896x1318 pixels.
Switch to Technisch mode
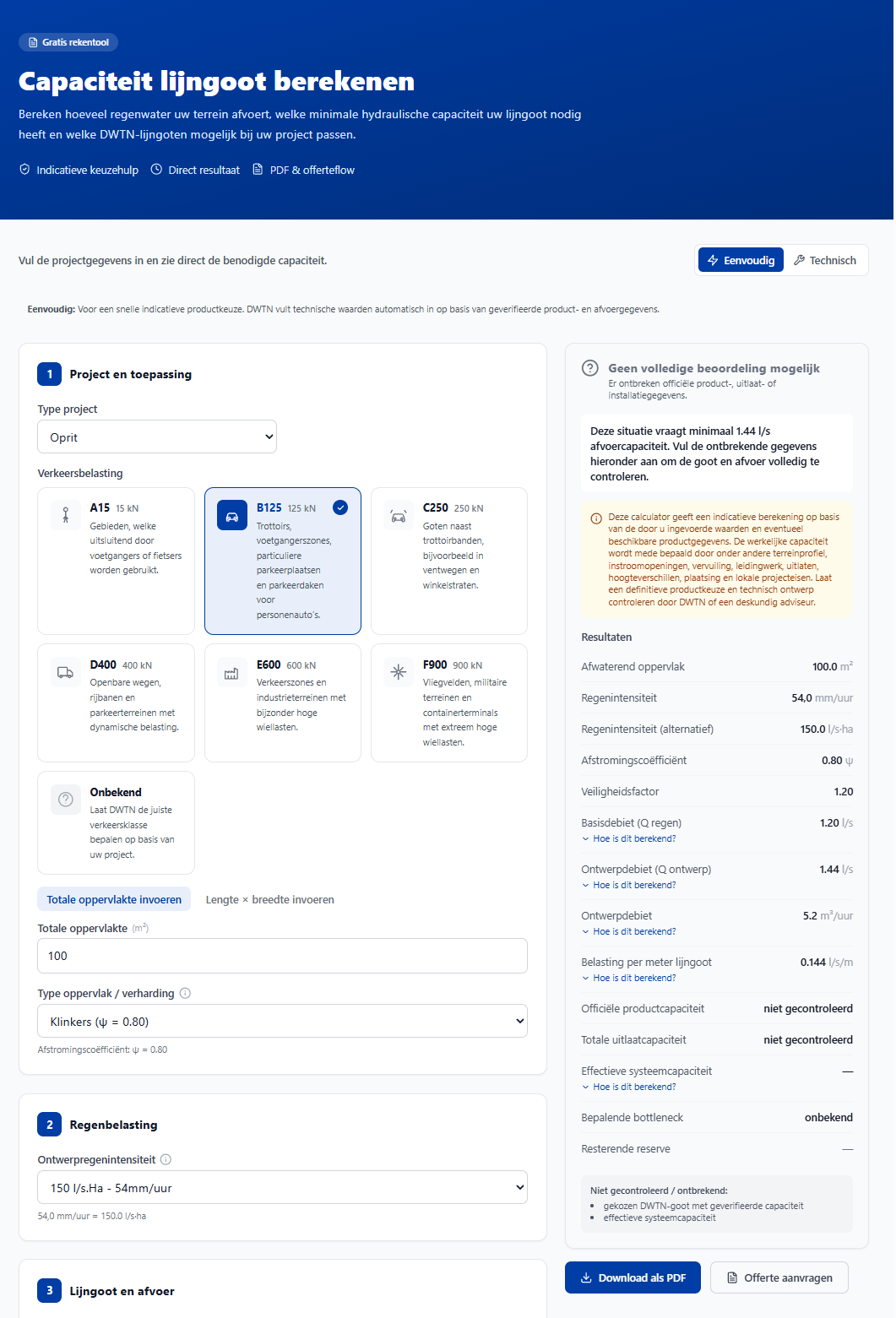(x=825, y=260)
